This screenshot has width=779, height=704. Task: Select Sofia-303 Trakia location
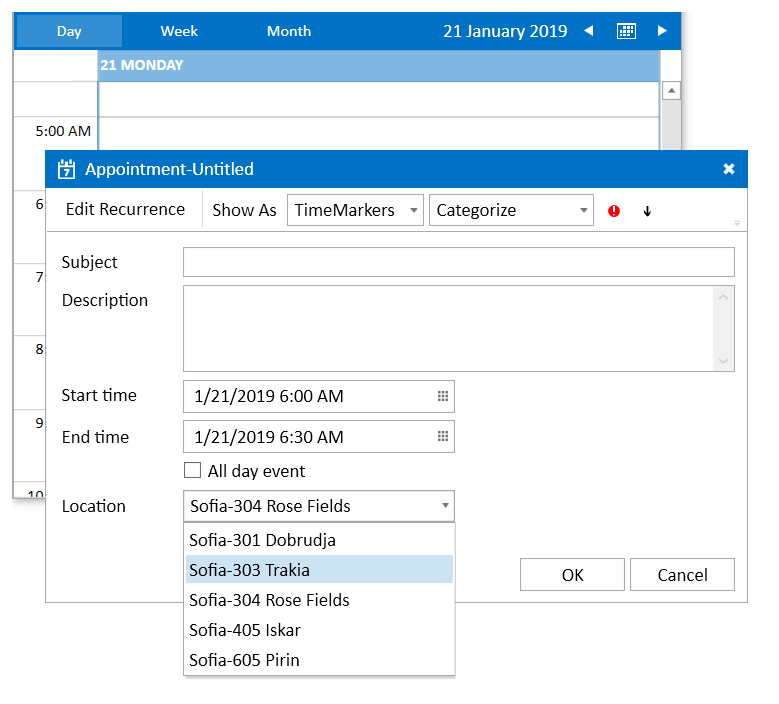click(319, 569)
